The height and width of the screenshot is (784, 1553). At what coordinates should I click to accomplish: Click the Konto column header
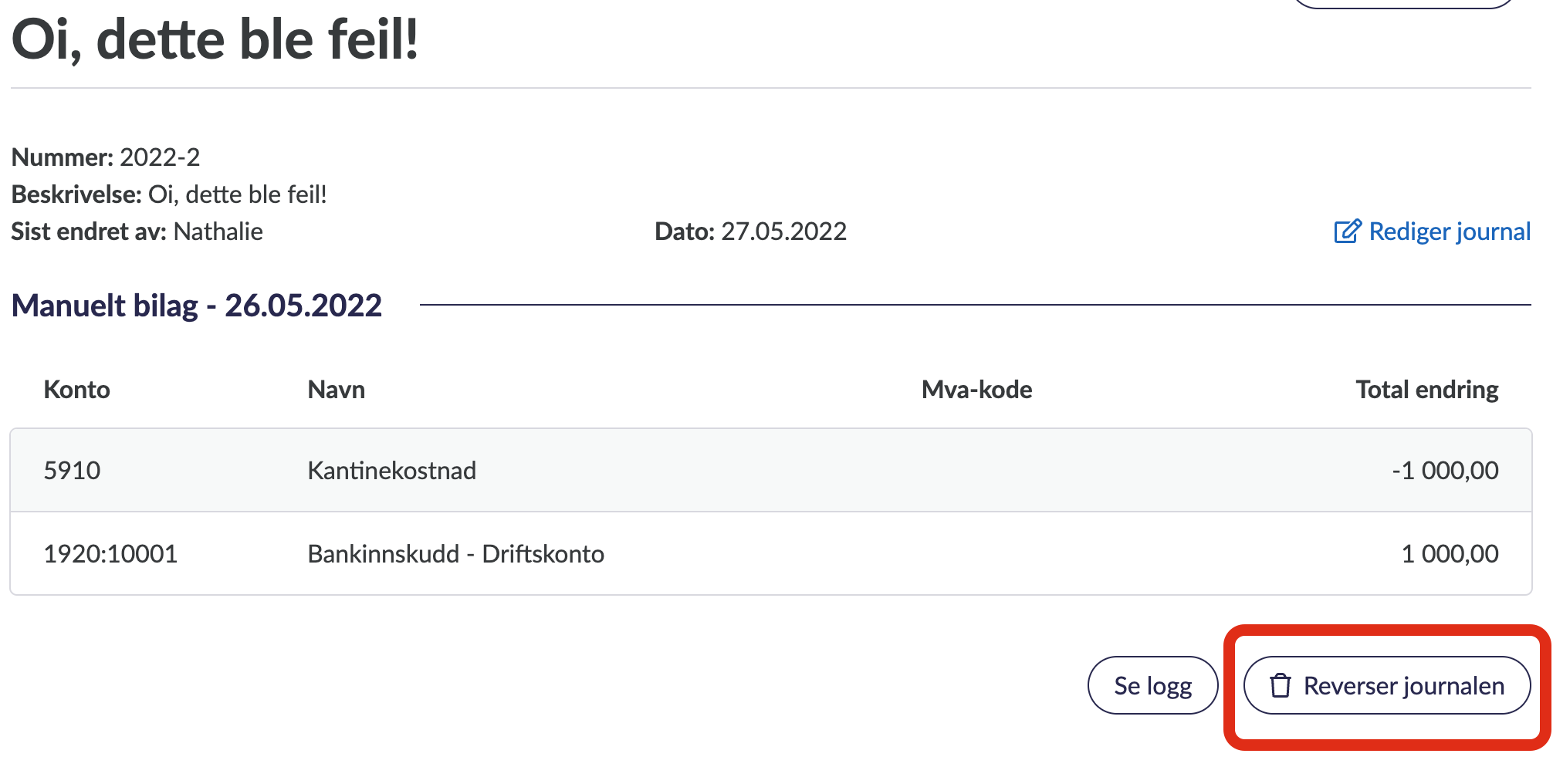pos(76,390)
